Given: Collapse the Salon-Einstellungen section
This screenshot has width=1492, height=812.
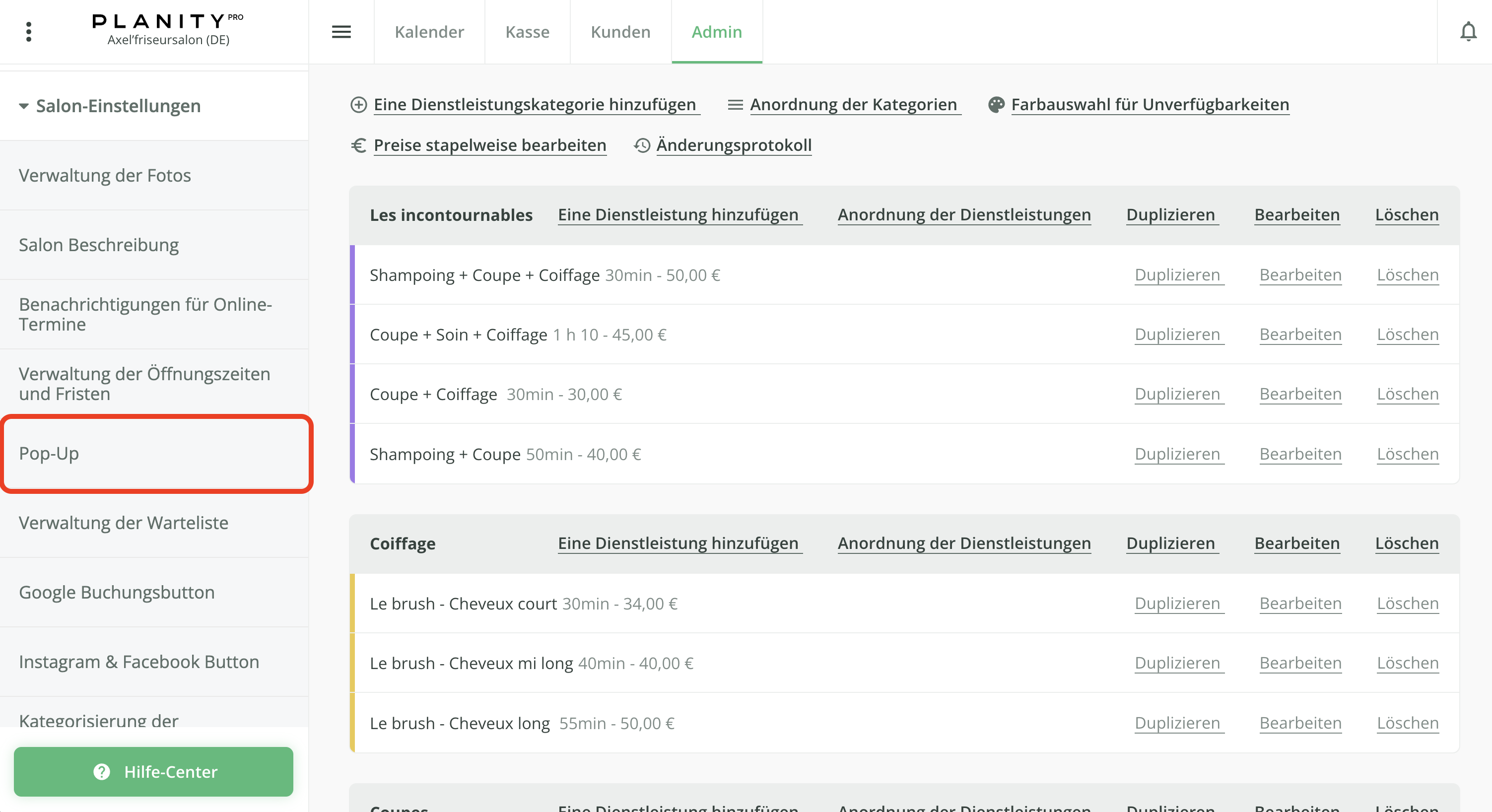Looking at the screenshot, I should point(23,106).
